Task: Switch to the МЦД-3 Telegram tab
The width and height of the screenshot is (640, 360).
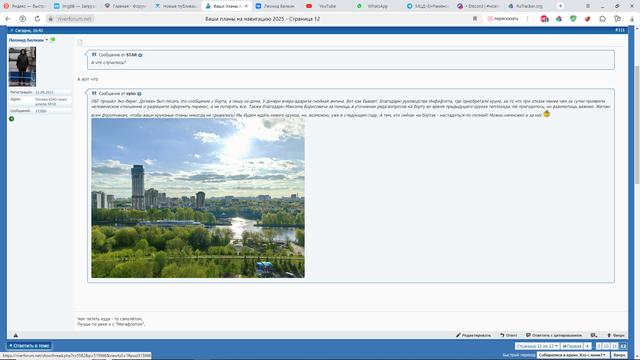Action: pos(427,6)
